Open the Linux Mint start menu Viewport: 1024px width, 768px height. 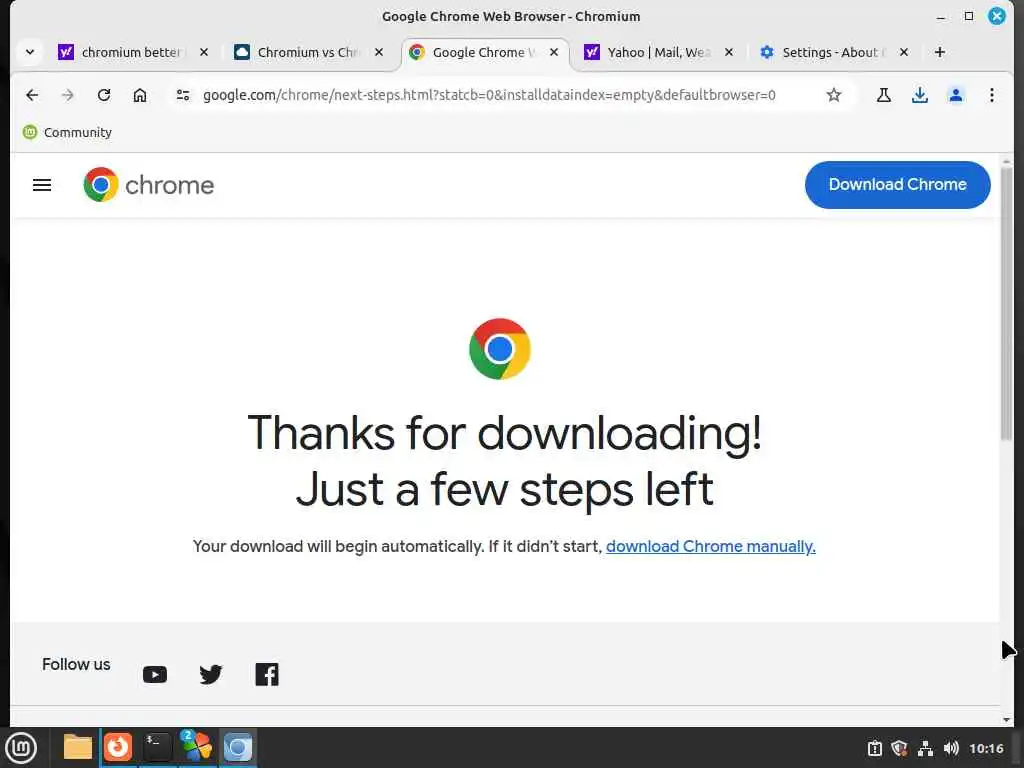tap(21, 748)
